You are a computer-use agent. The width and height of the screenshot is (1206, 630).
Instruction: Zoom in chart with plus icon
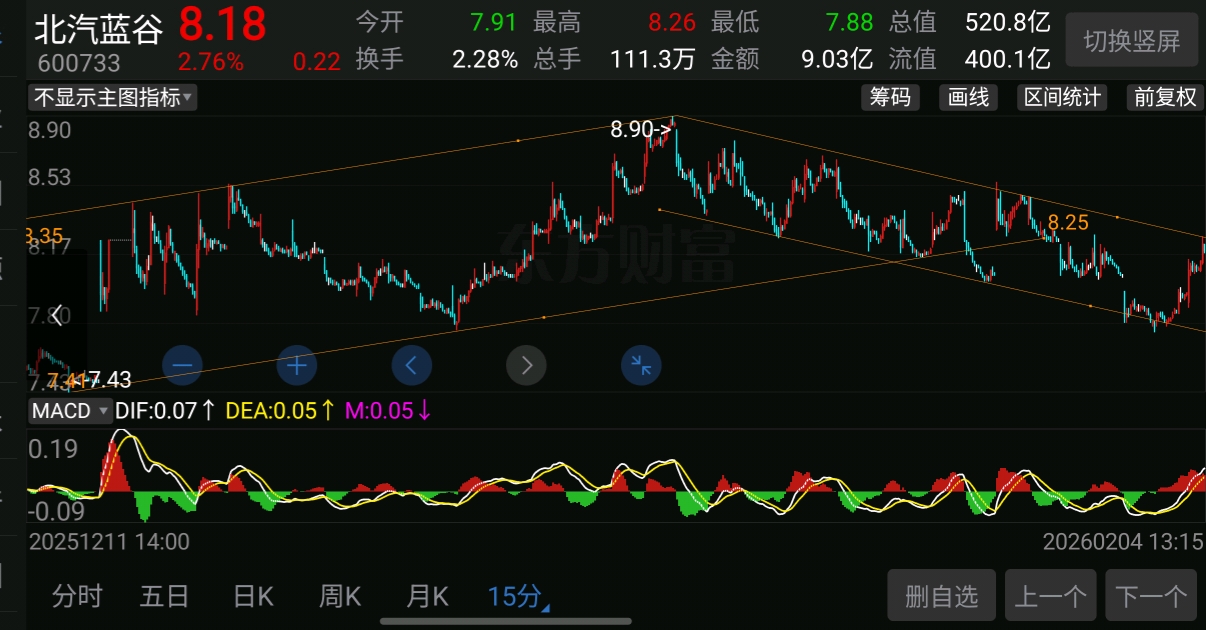pyautogui.click(x=296, y=365)
